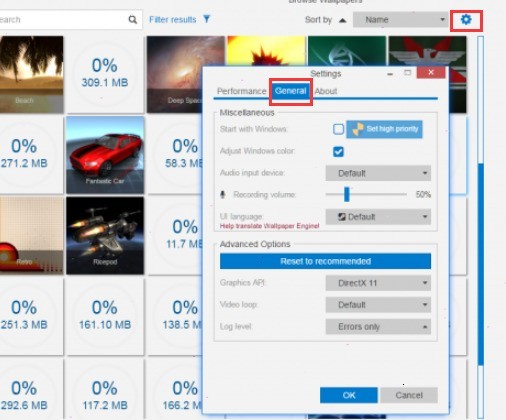Open the About tab

click(x=326, y=91)
